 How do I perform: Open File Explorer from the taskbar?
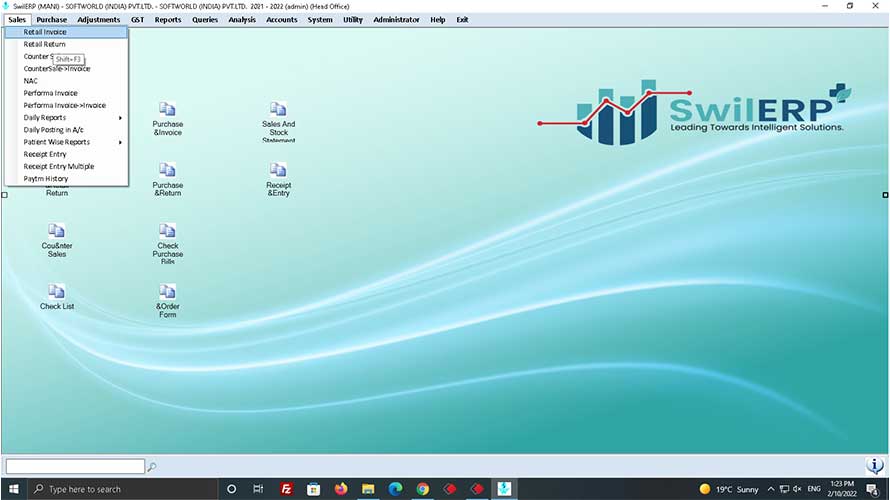click(368, 489)
